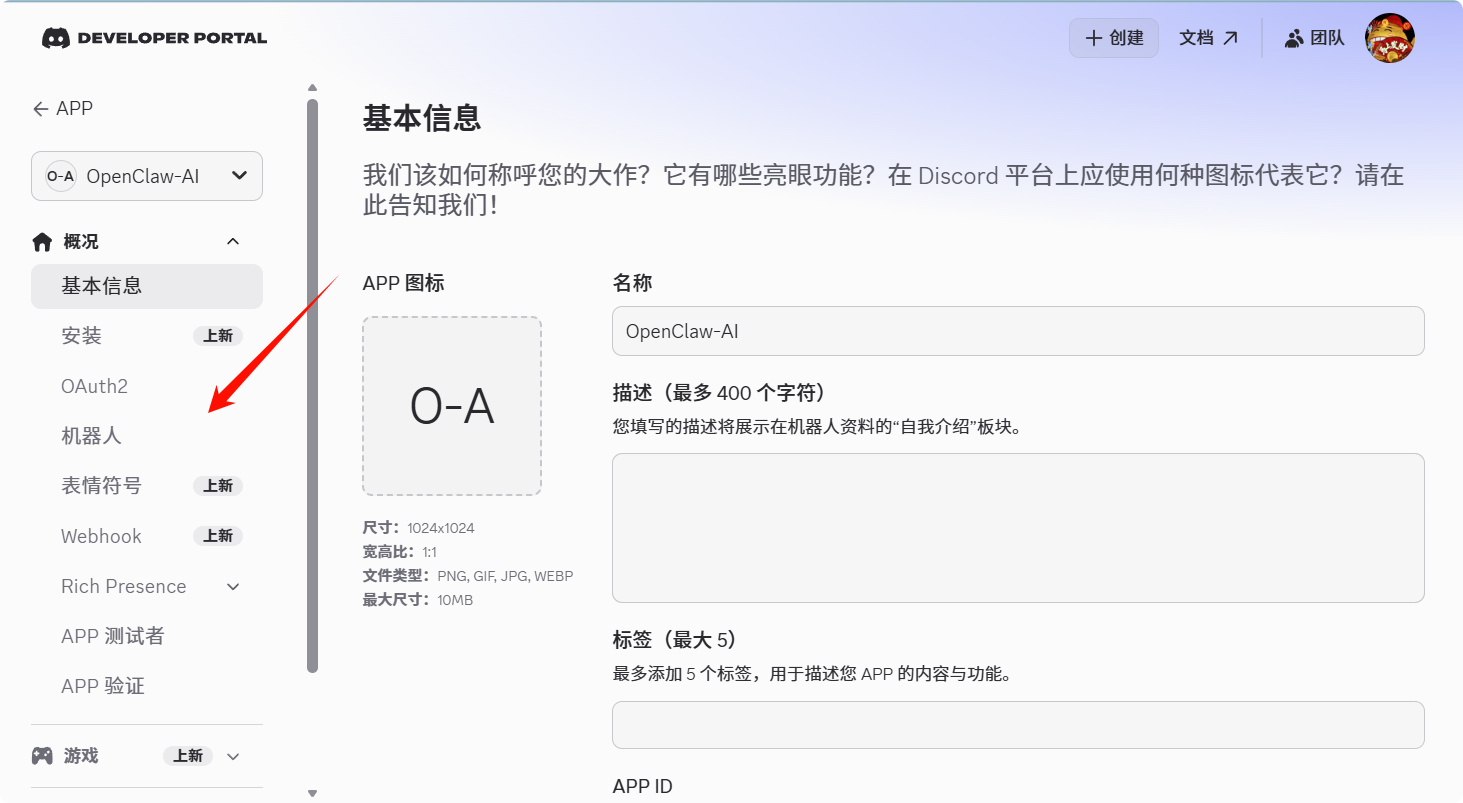Click the team people icon
The width and height of the screenshot is (1463, 803).
[1294, 38]
